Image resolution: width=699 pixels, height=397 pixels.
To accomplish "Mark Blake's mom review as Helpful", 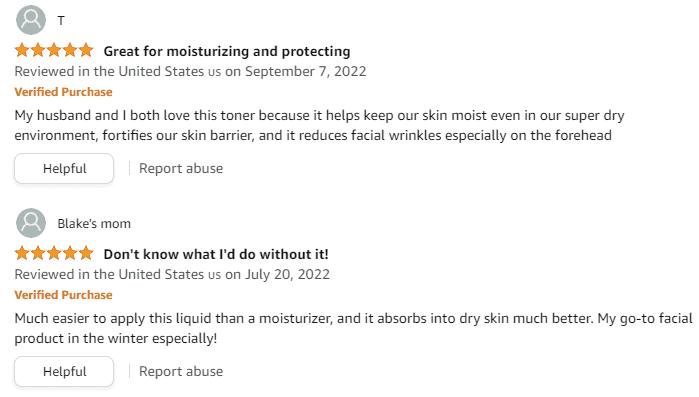I will click(x=64, y=371).
